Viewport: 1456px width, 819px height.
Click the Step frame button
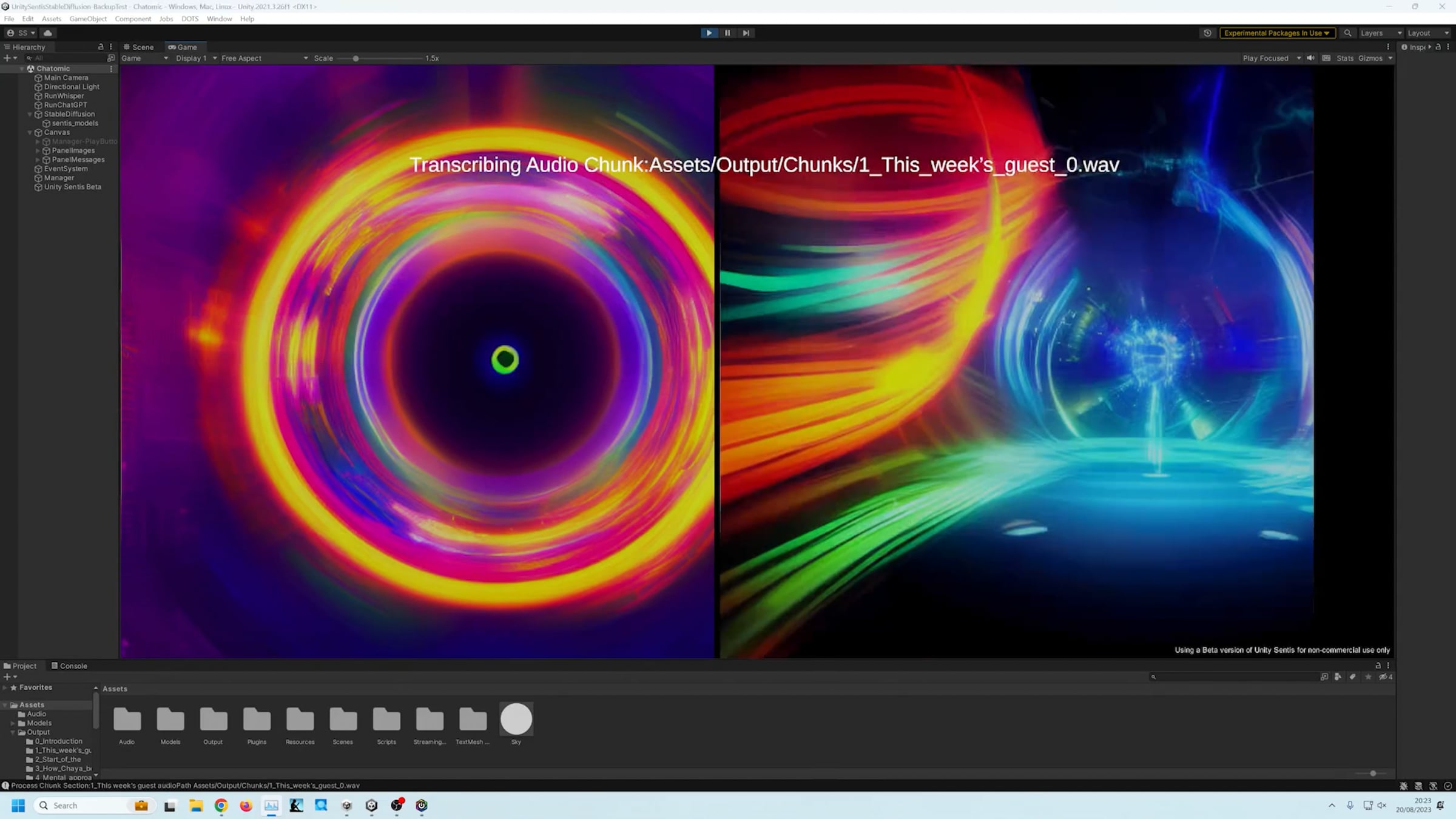746,33
